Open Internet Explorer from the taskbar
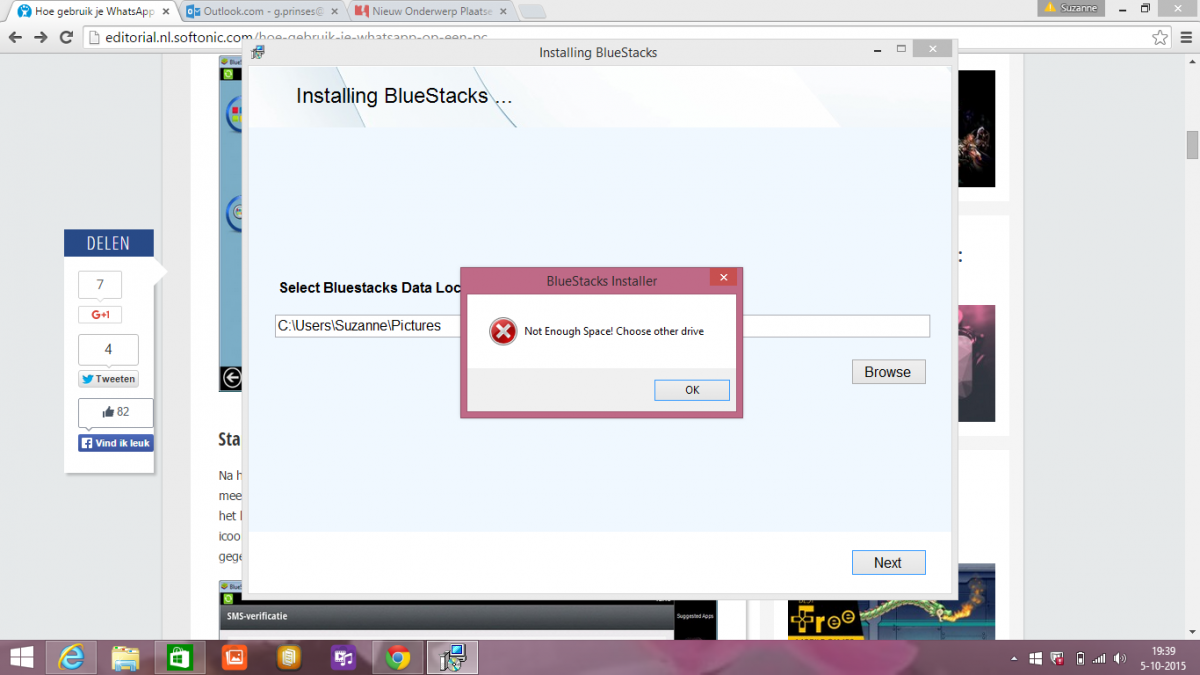Viewport: 1200px width, 675px height. 71,657
